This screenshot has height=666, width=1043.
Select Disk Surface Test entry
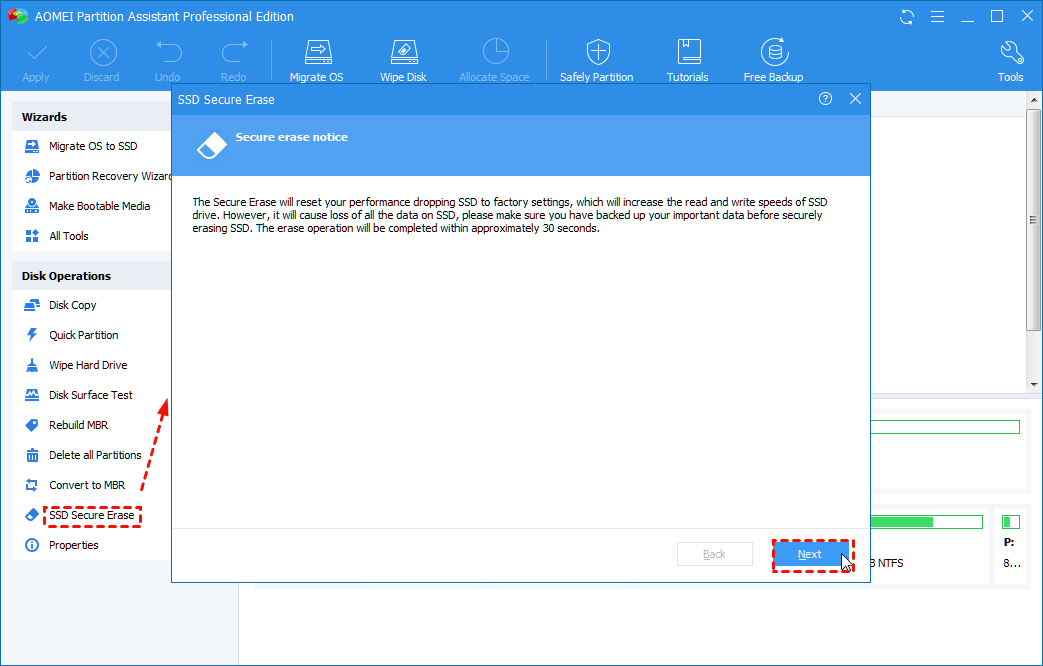tap(90, 395)
